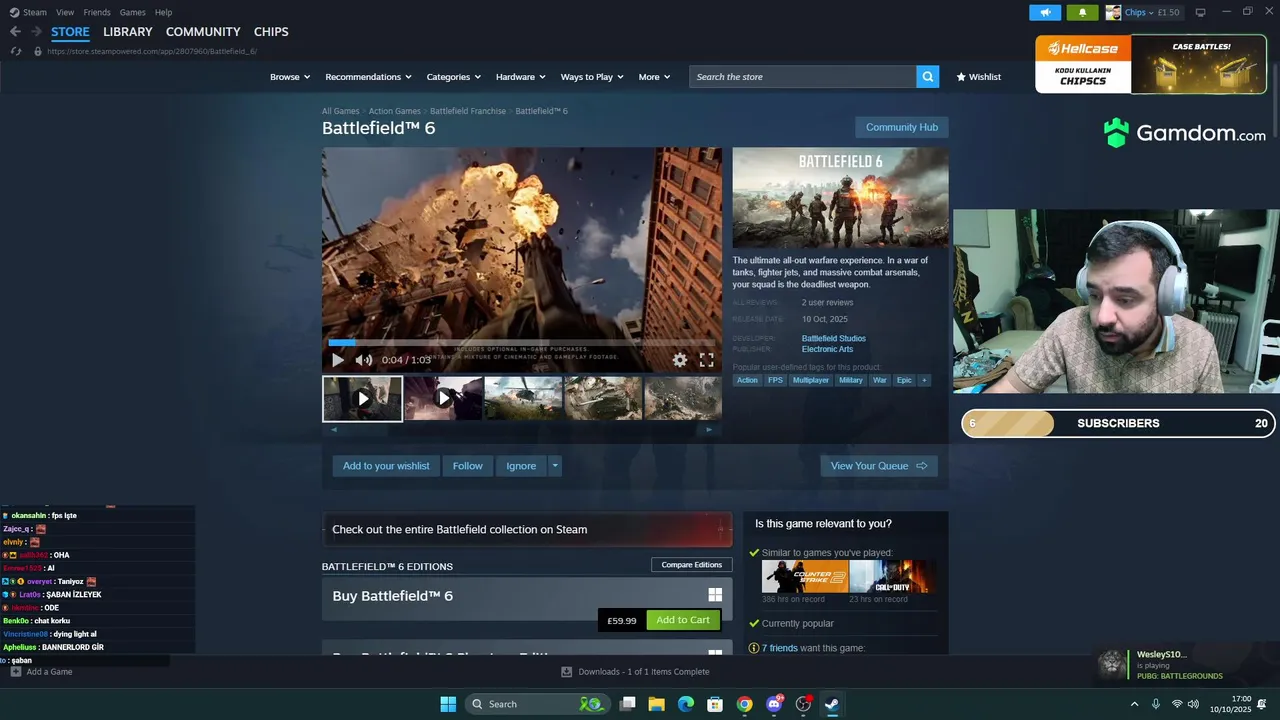Open Windows Start menu
The height and width of the screenshot is (720, 1280).
(448, 704)
